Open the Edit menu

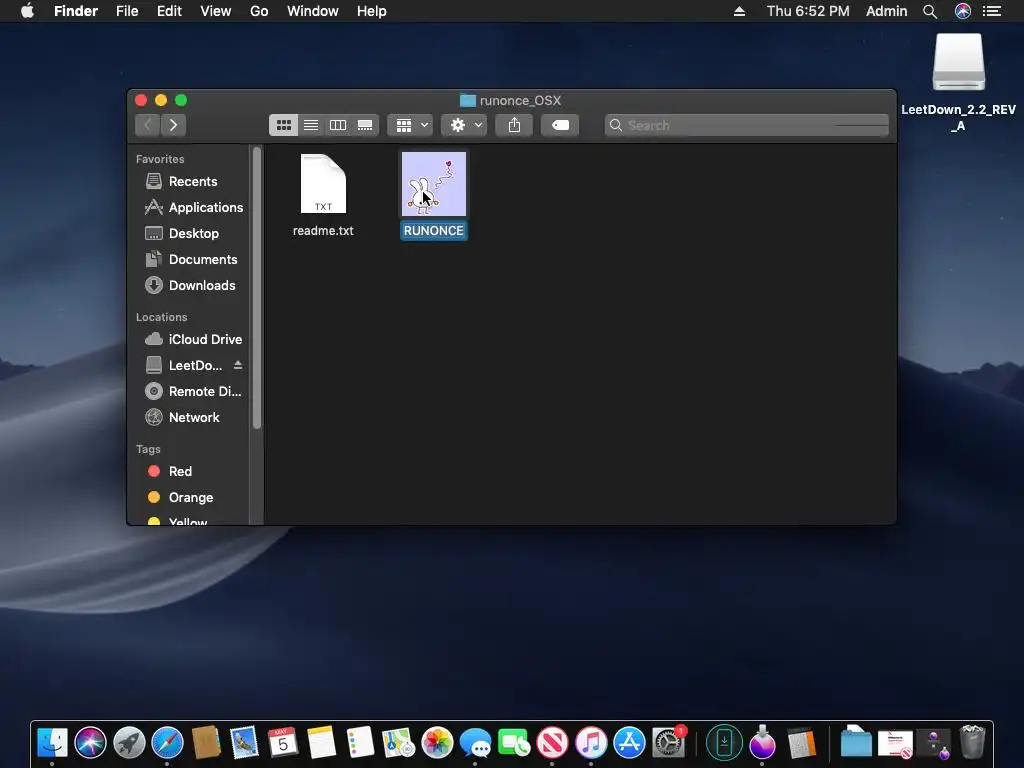(x=169, y=11)
